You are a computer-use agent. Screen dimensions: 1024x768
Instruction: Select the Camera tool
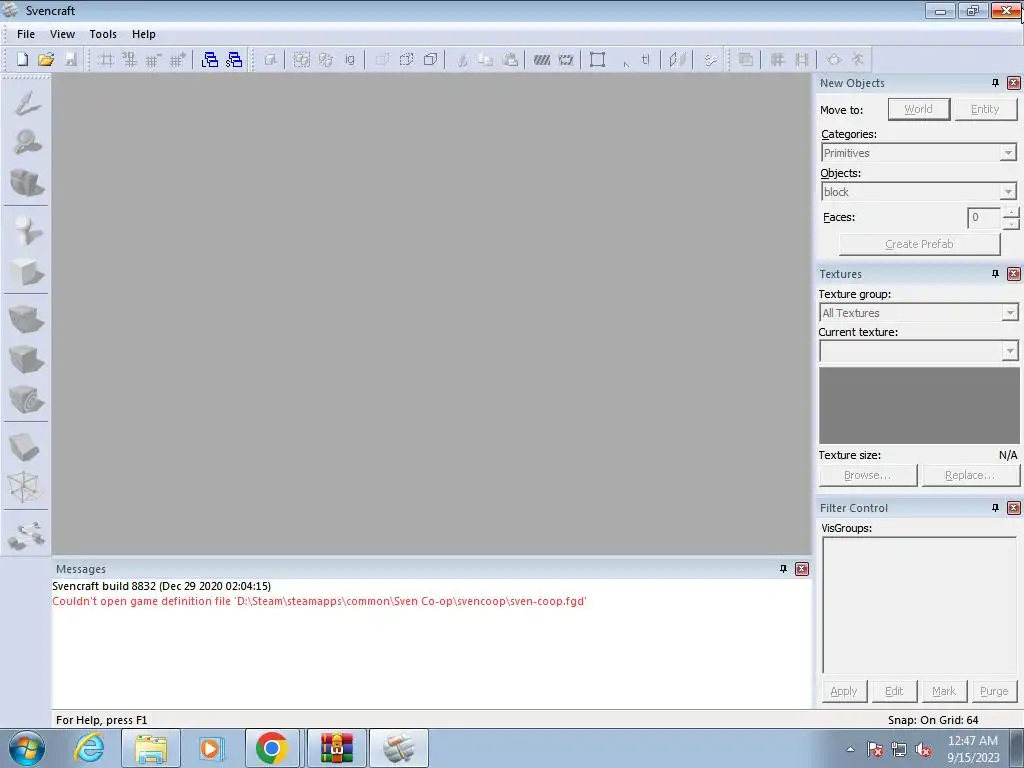coord(26,182)
